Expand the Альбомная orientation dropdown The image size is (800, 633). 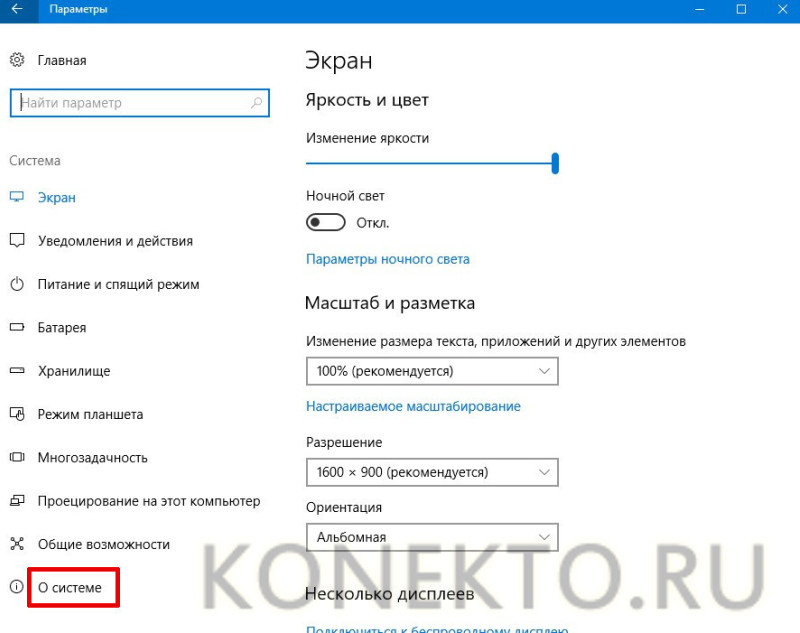click(432, 537)
